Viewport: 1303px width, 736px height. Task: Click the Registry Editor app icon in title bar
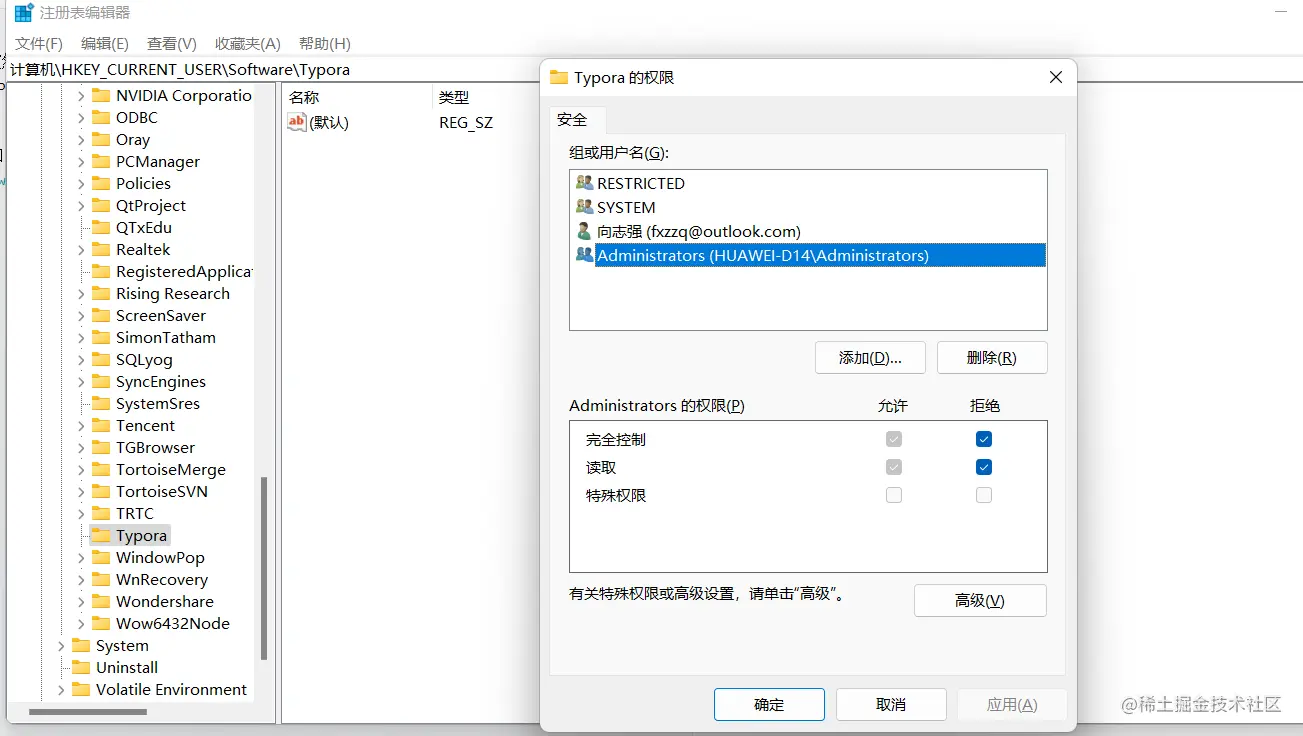coord(24,14)
